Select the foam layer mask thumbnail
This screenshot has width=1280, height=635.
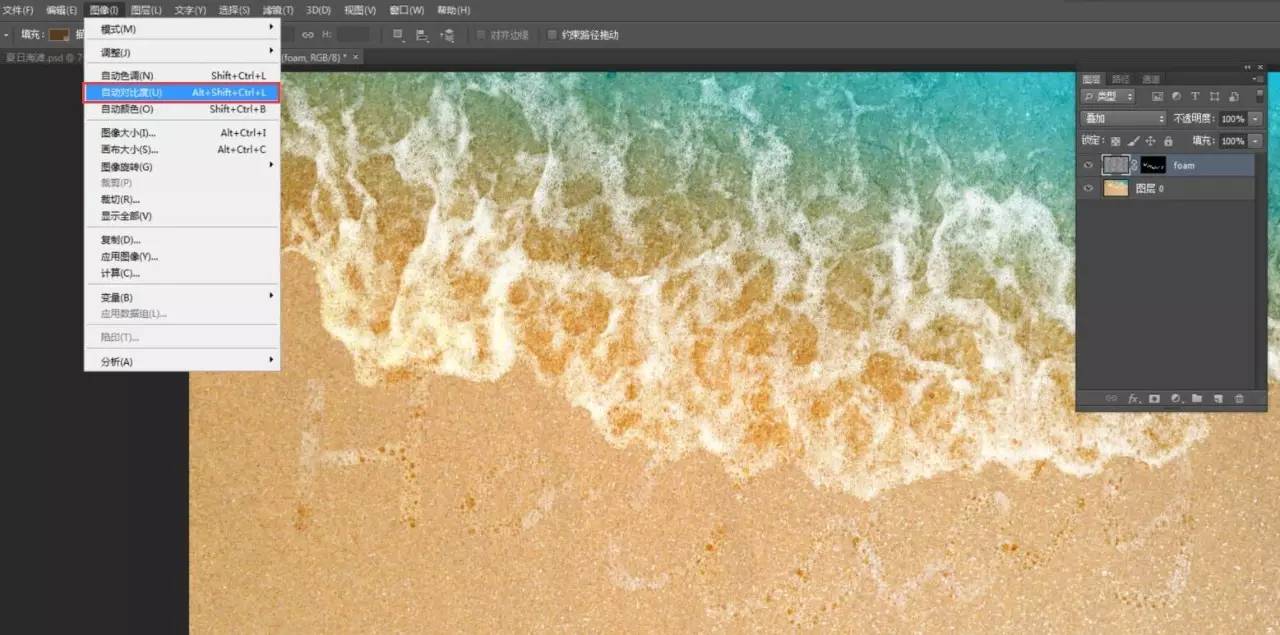point(1153,165)
